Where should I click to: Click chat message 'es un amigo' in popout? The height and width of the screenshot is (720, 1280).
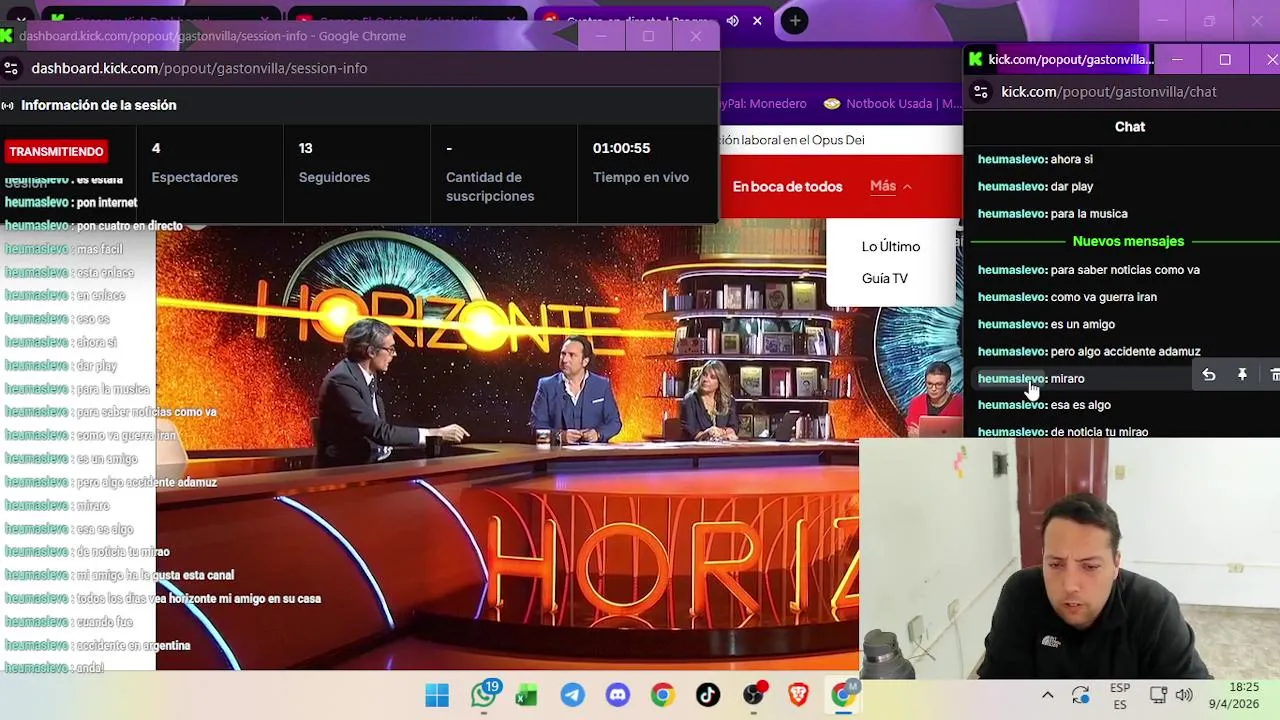pyautogui.click(x=1082, y=324)
